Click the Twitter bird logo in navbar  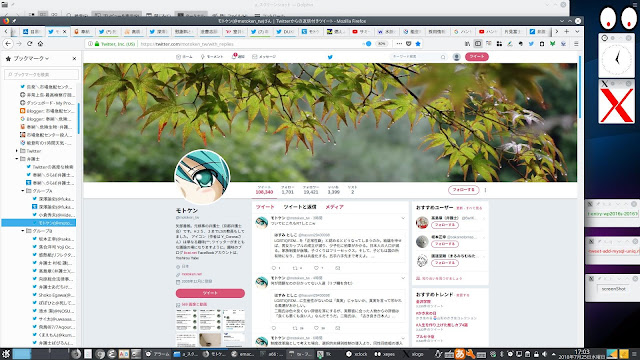(x=330, y=57)
